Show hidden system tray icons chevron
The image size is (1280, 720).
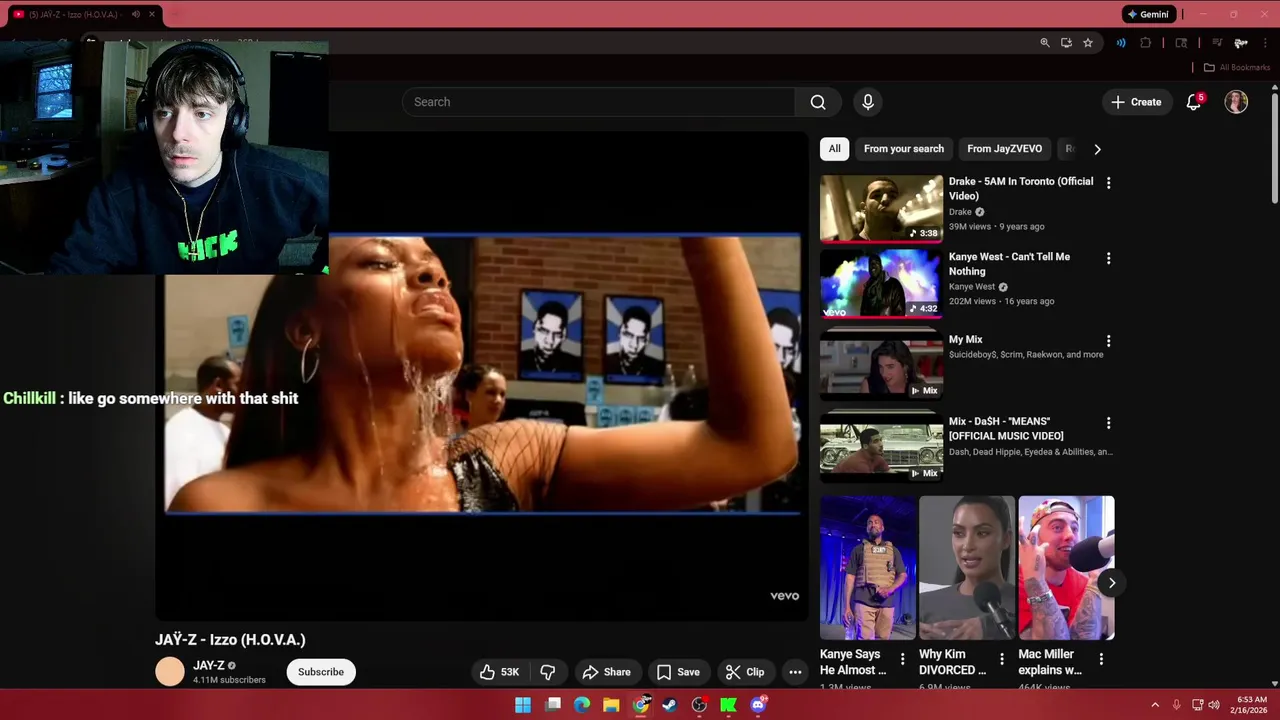pyautogui.click(x=1155, y=705)
